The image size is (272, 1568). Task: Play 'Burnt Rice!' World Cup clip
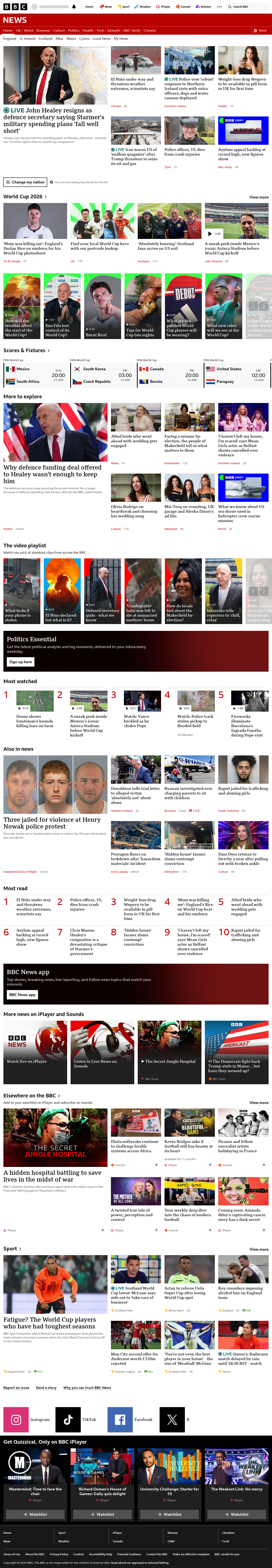[x=102, y=306]
